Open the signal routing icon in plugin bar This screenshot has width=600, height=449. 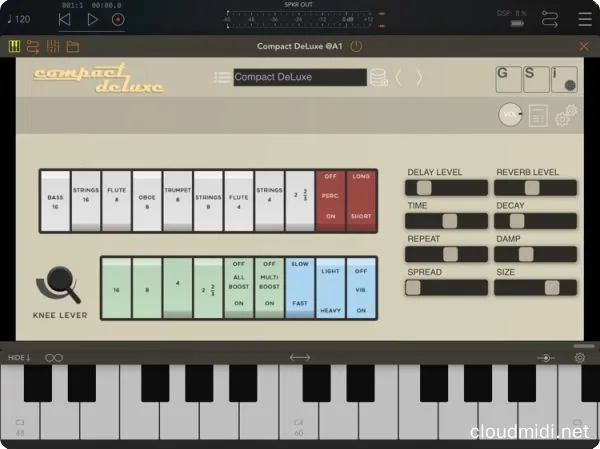[33, 47]
